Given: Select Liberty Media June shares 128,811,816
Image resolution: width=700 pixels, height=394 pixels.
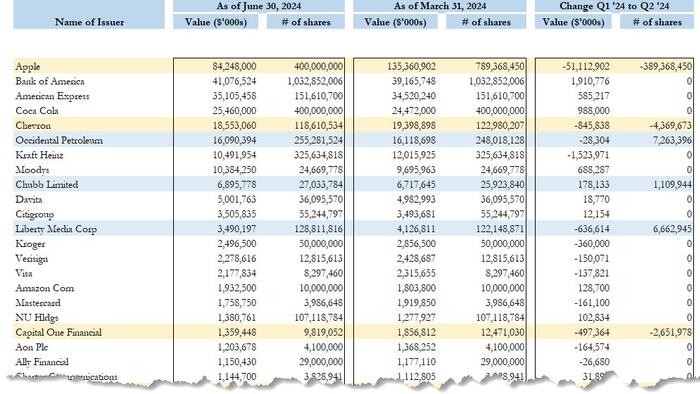Looking at the screenshot, I should pos(318,228).
